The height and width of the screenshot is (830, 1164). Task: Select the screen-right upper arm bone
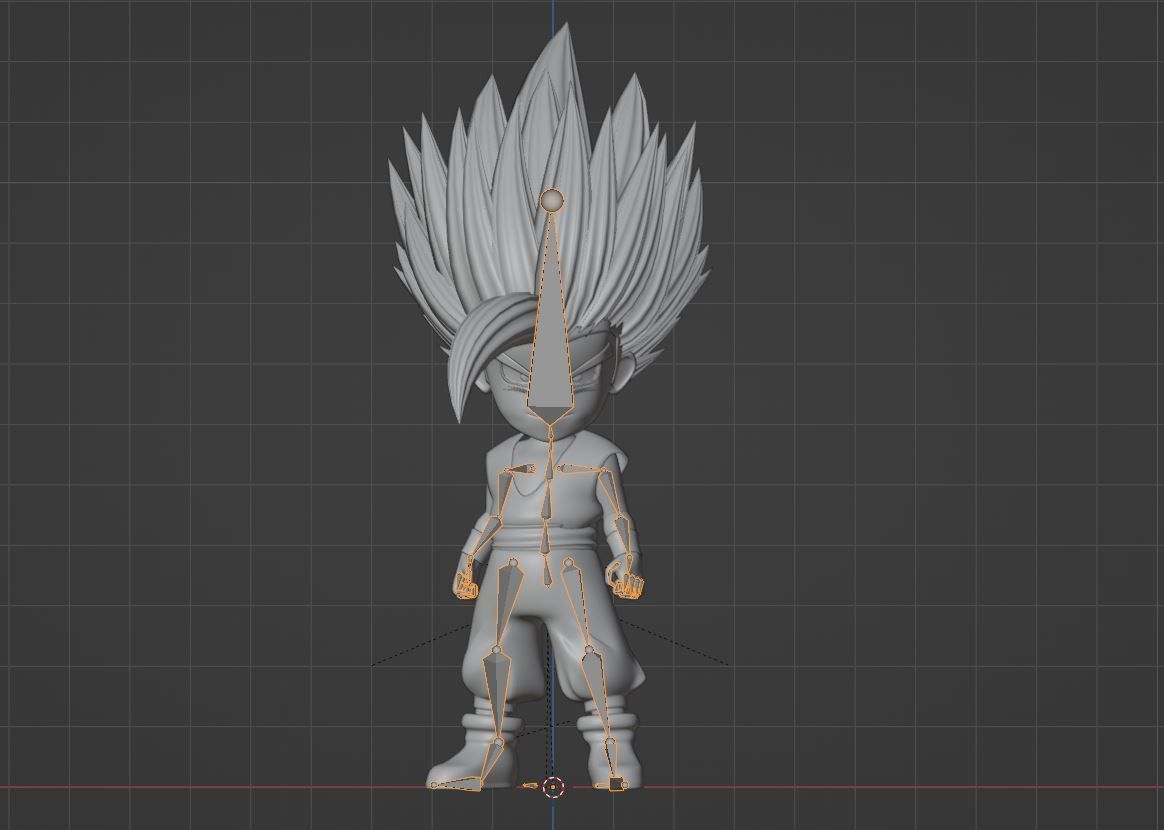point(611,492)
